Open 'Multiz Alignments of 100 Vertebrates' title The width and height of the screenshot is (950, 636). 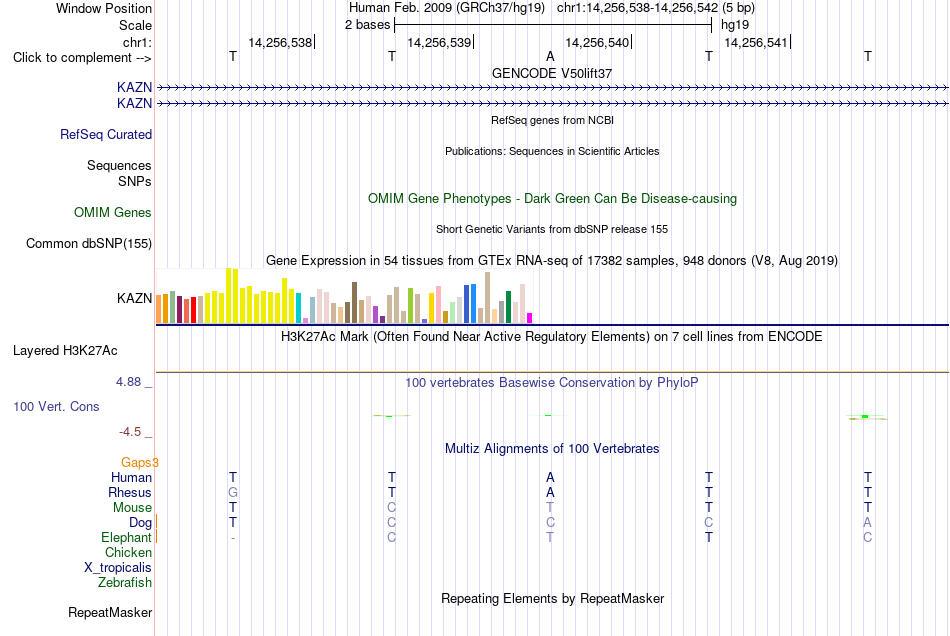pyautogui.click(x=552, y=449)
